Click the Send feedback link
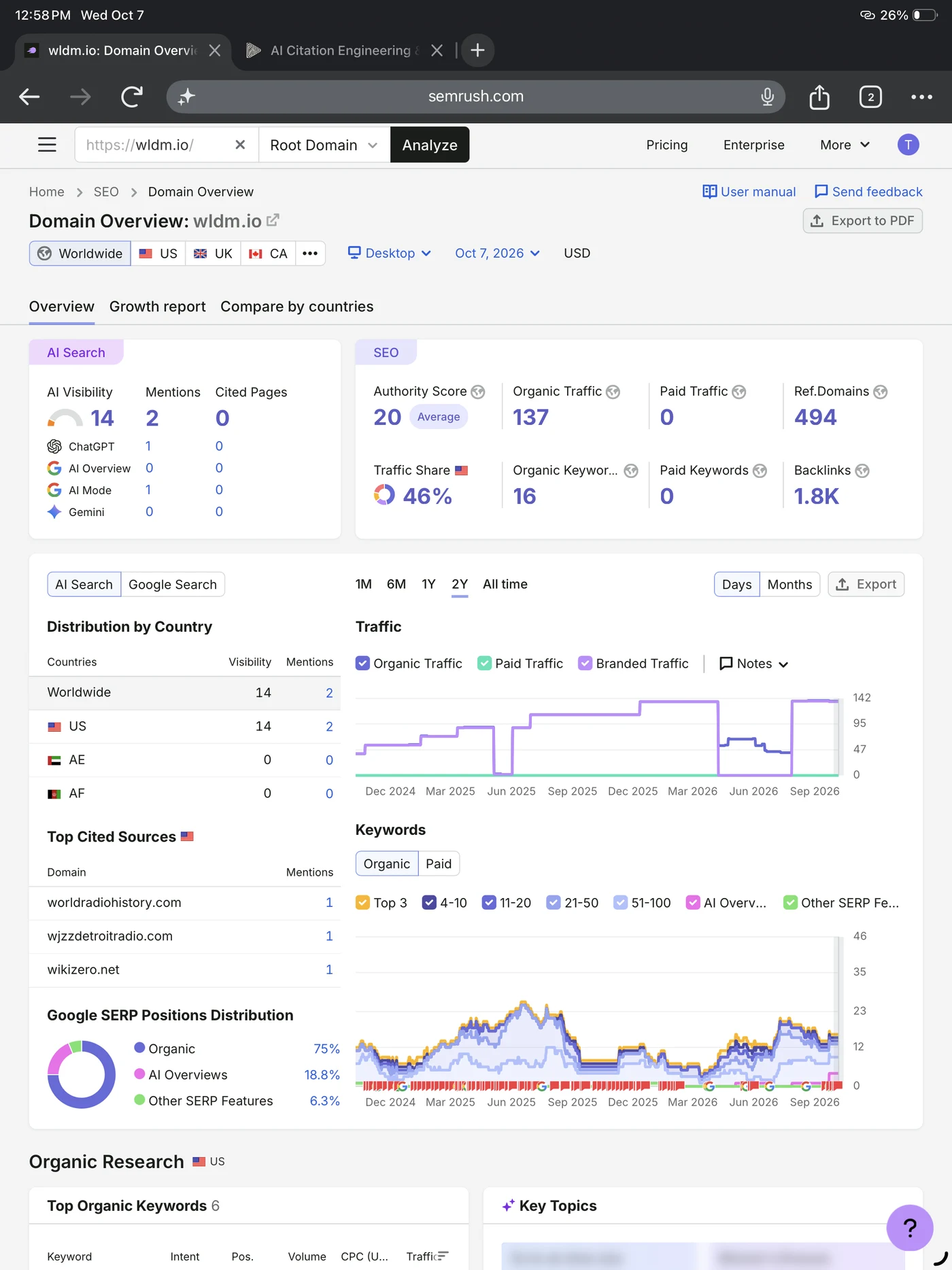The image size is (952, 1270). click(868, 192)
